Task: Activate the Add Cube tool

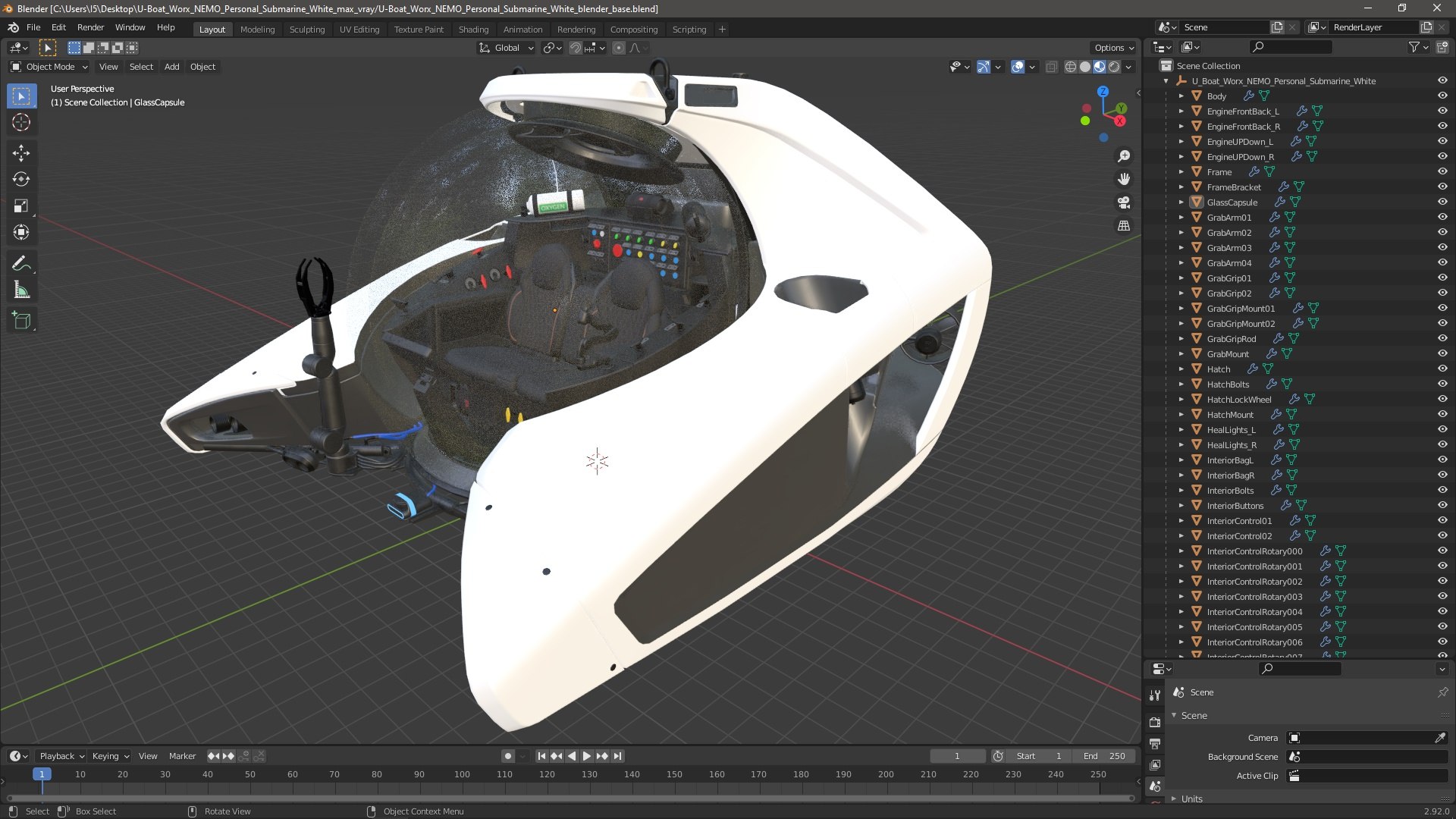Action: click(21, 321)
